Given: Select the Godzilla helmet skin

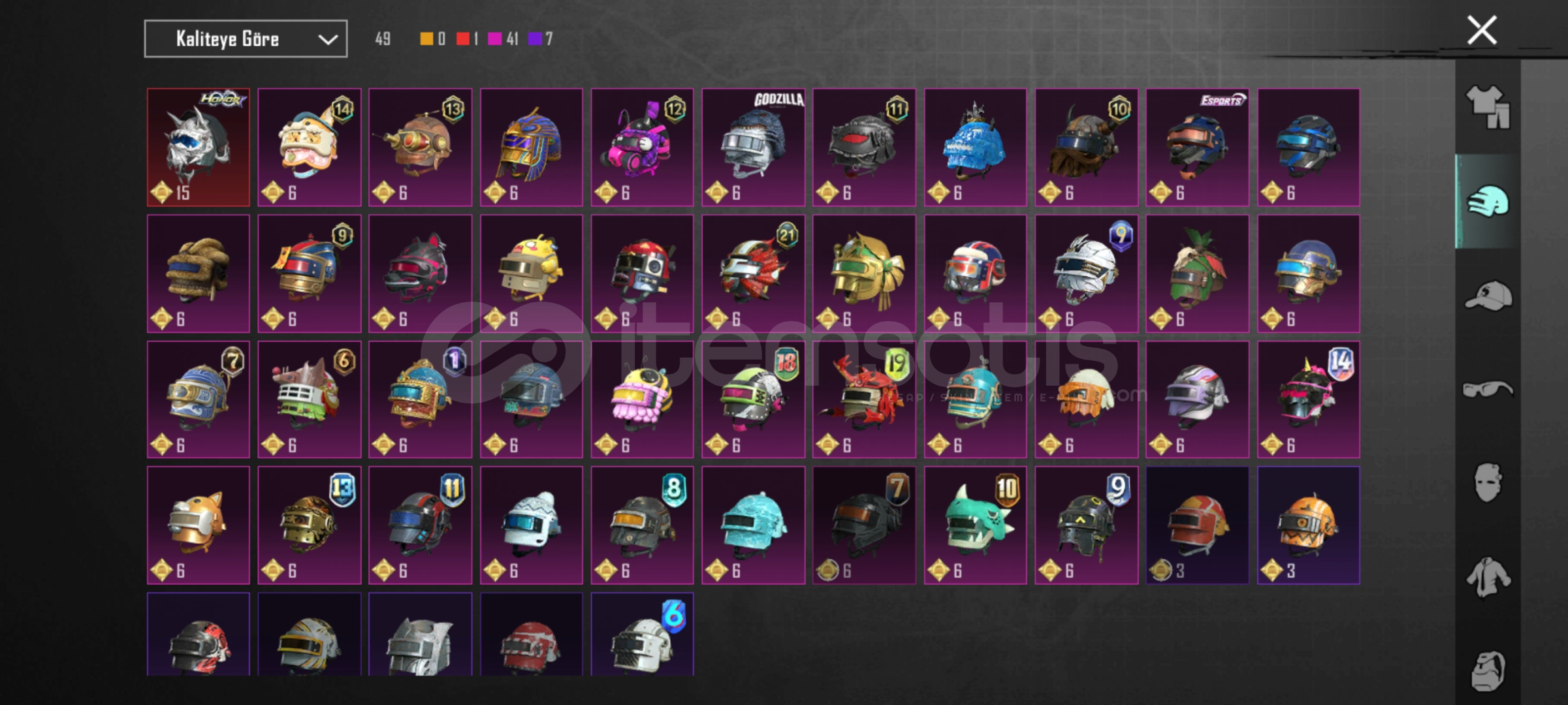Looking at the screenshot, I should [x=754, y=148].
